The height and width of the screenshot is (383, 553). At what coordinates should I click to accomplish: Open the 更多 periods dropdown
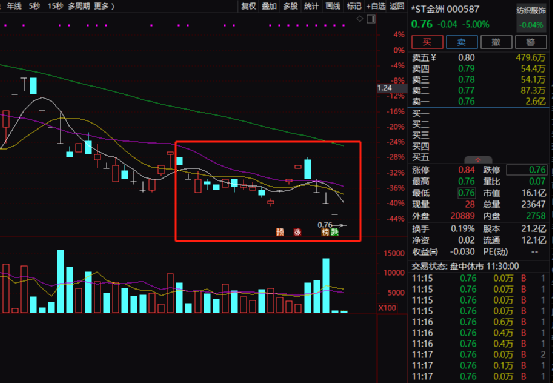[104, 6]
